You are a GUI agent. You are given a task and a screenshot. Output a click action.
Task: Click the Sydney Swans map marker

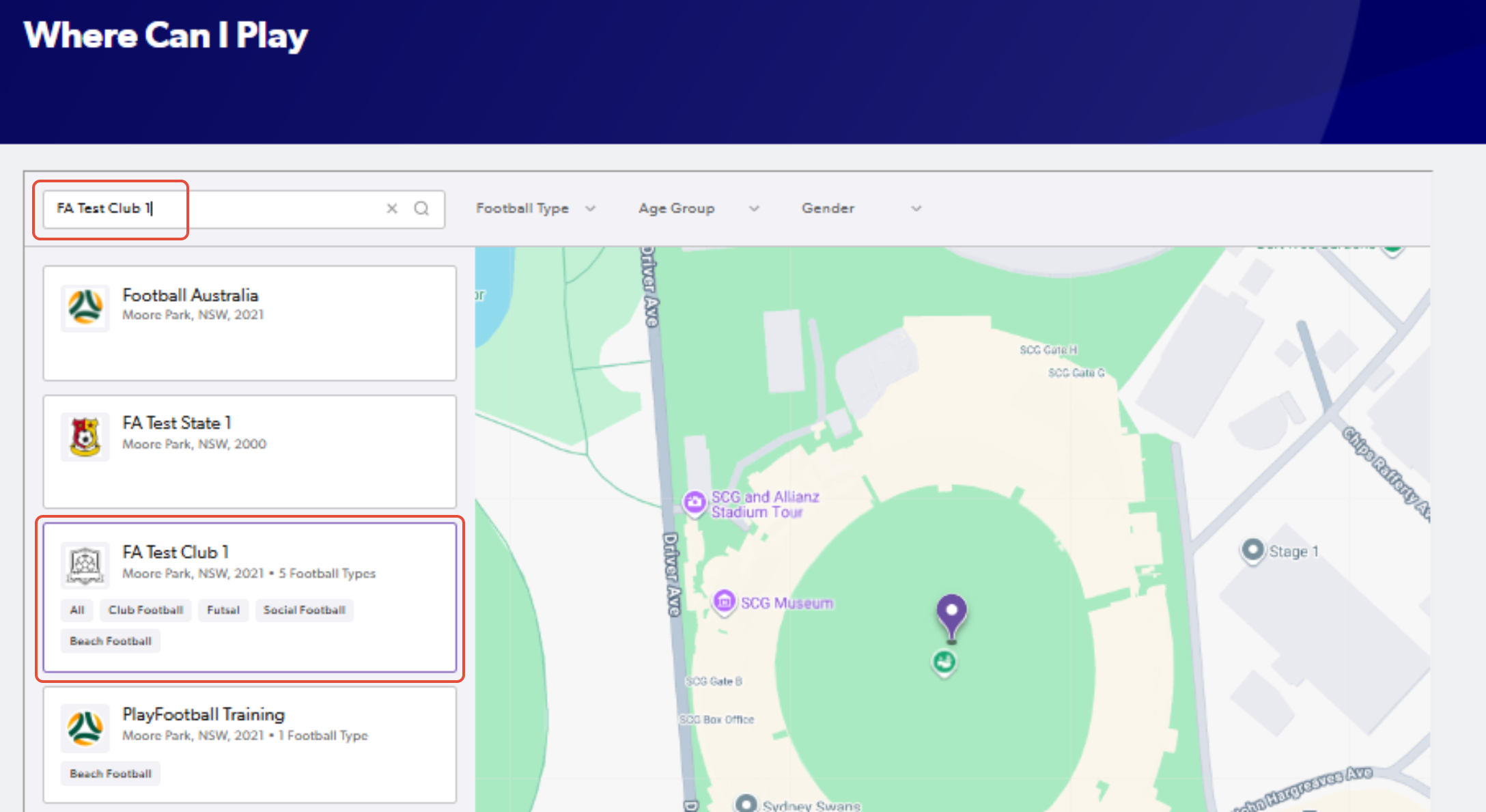pyautogui.click(x=746, y=803)
